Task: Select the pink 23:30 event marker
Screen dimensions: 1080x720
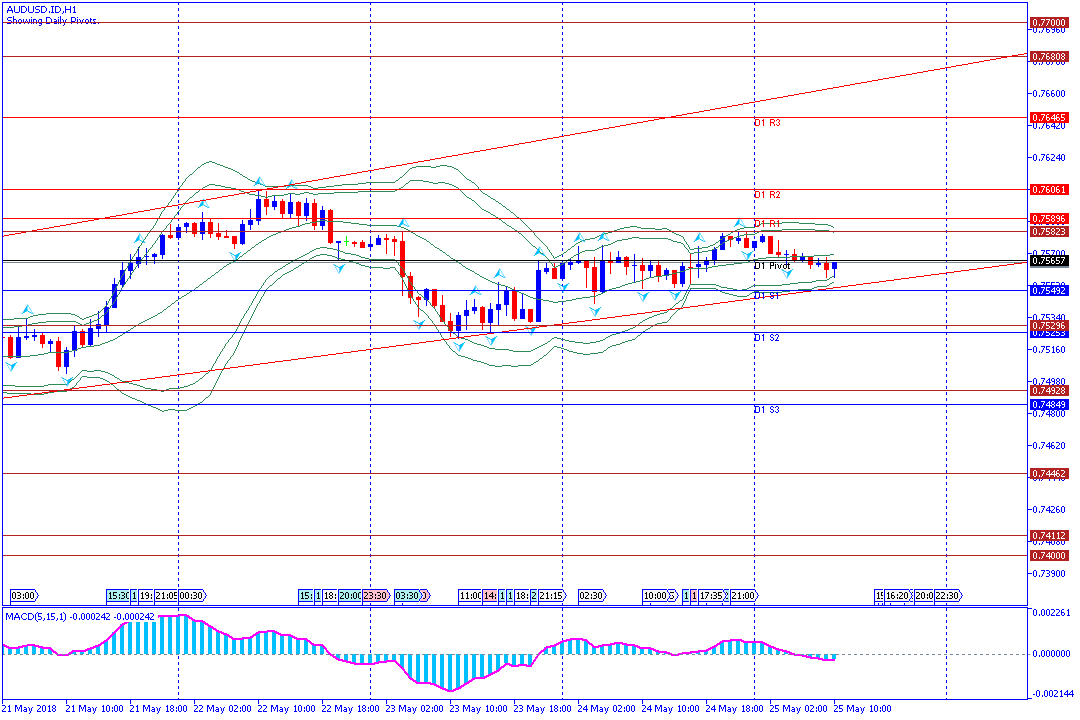Action: pos(376,595)
